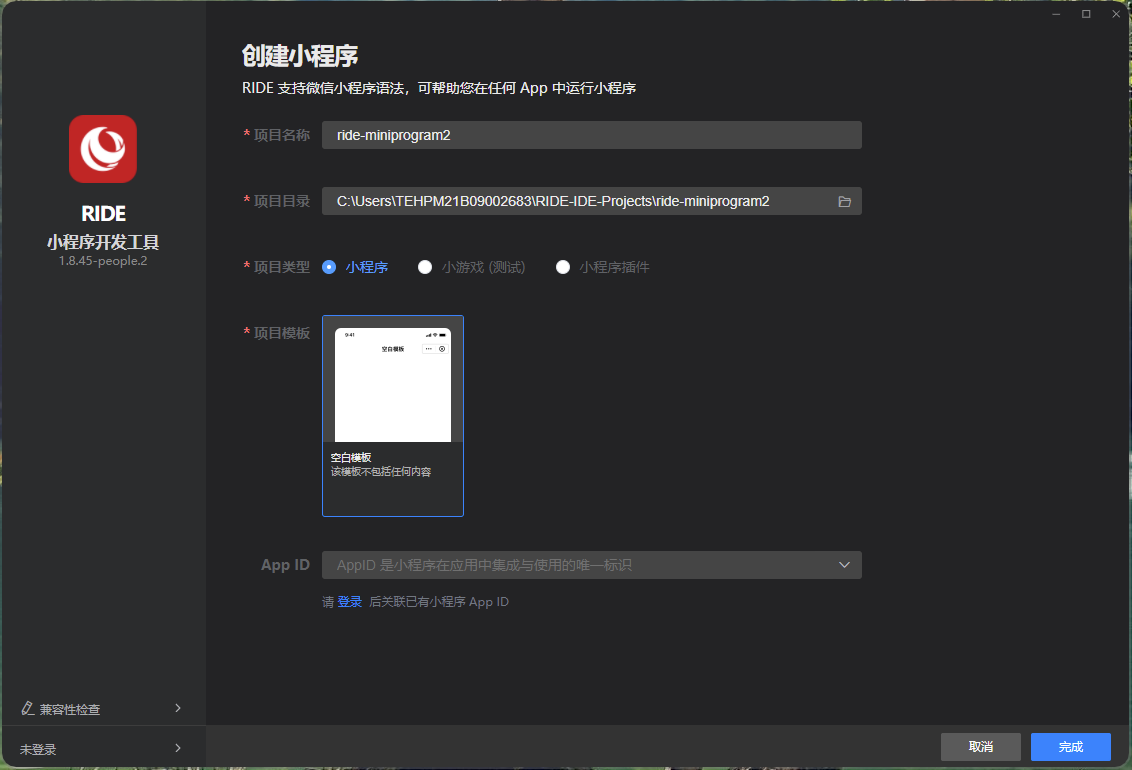Click 该模板不包括任何内容 description text
Image resolution: width=1132 pixels, height=770 pixels.
(381, 472)
